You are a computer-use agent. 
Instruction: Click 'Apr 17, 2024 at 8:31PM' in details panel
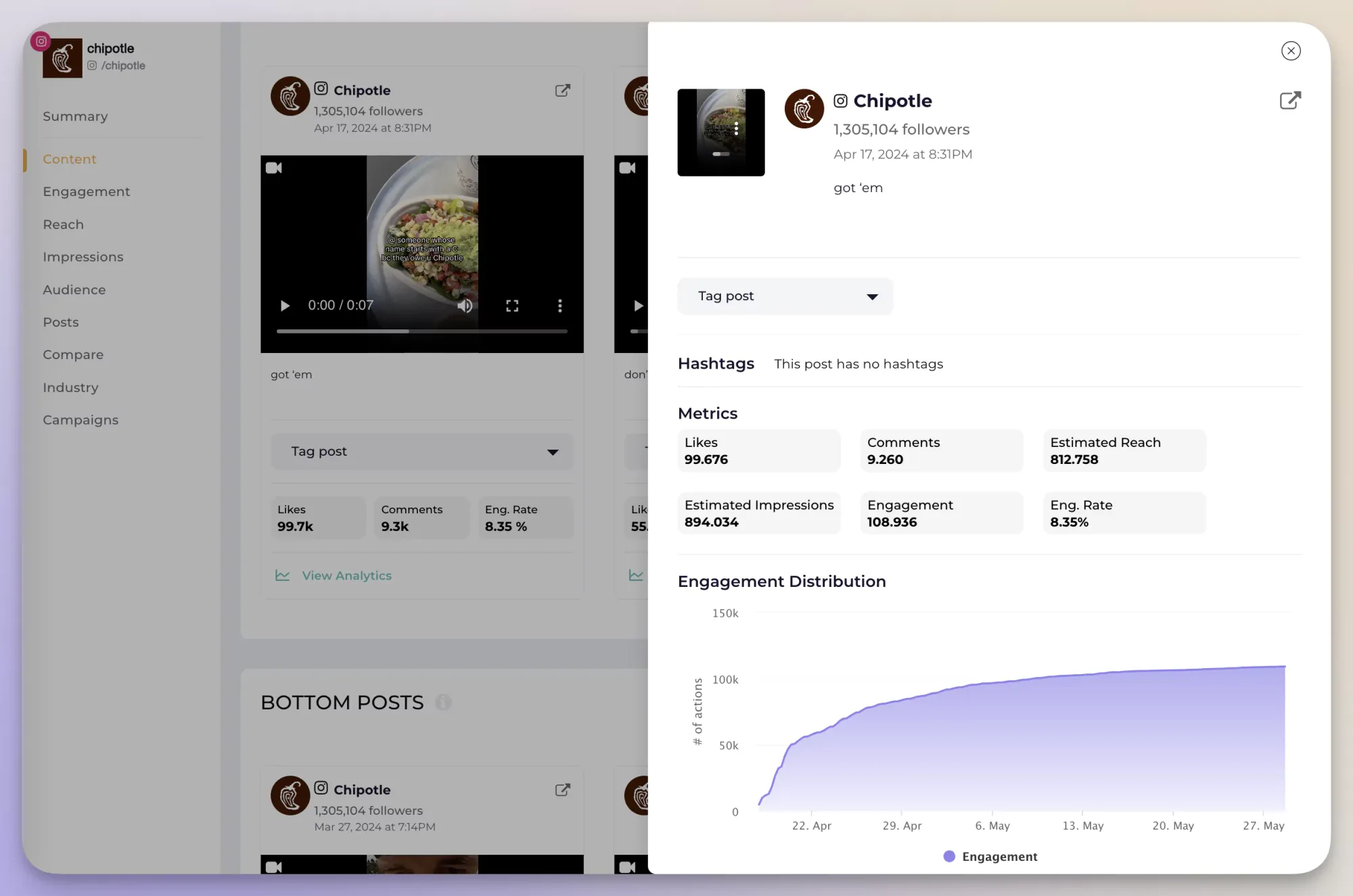tap(902, 154)
